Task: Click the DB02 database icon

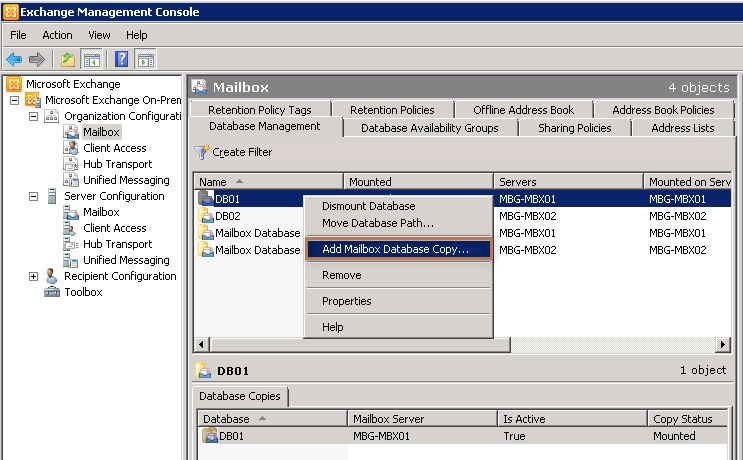Action: coord(206,216)
